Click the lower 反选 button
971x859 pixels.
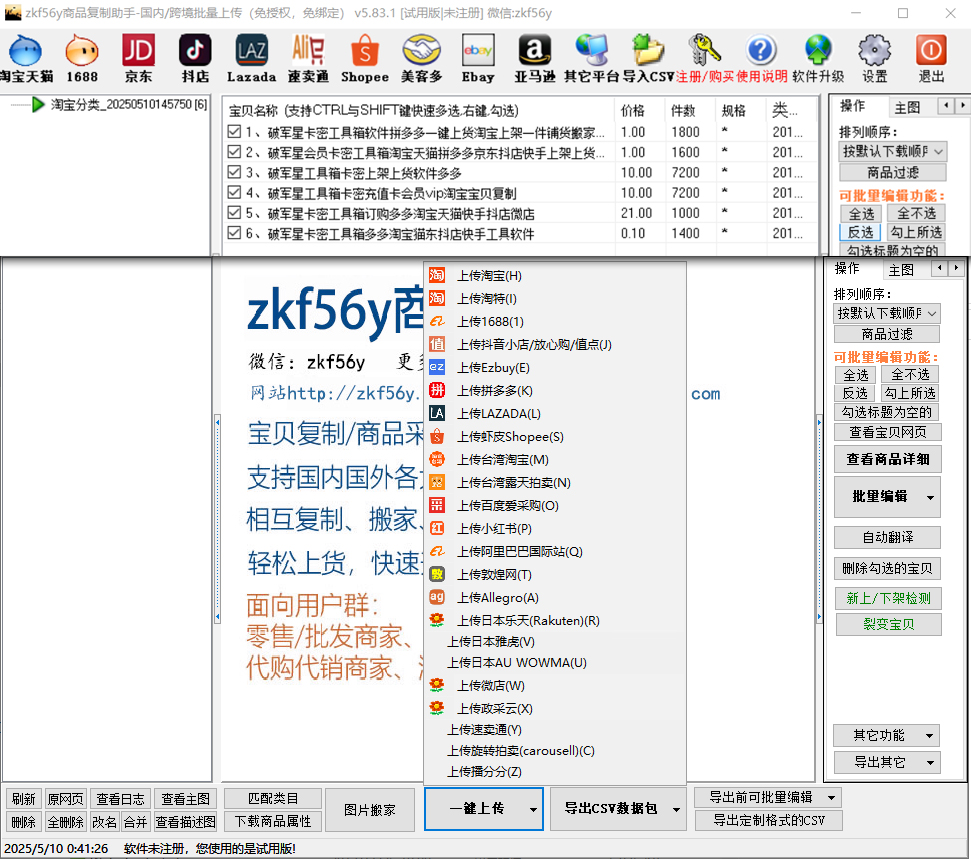tap(855, 393)
